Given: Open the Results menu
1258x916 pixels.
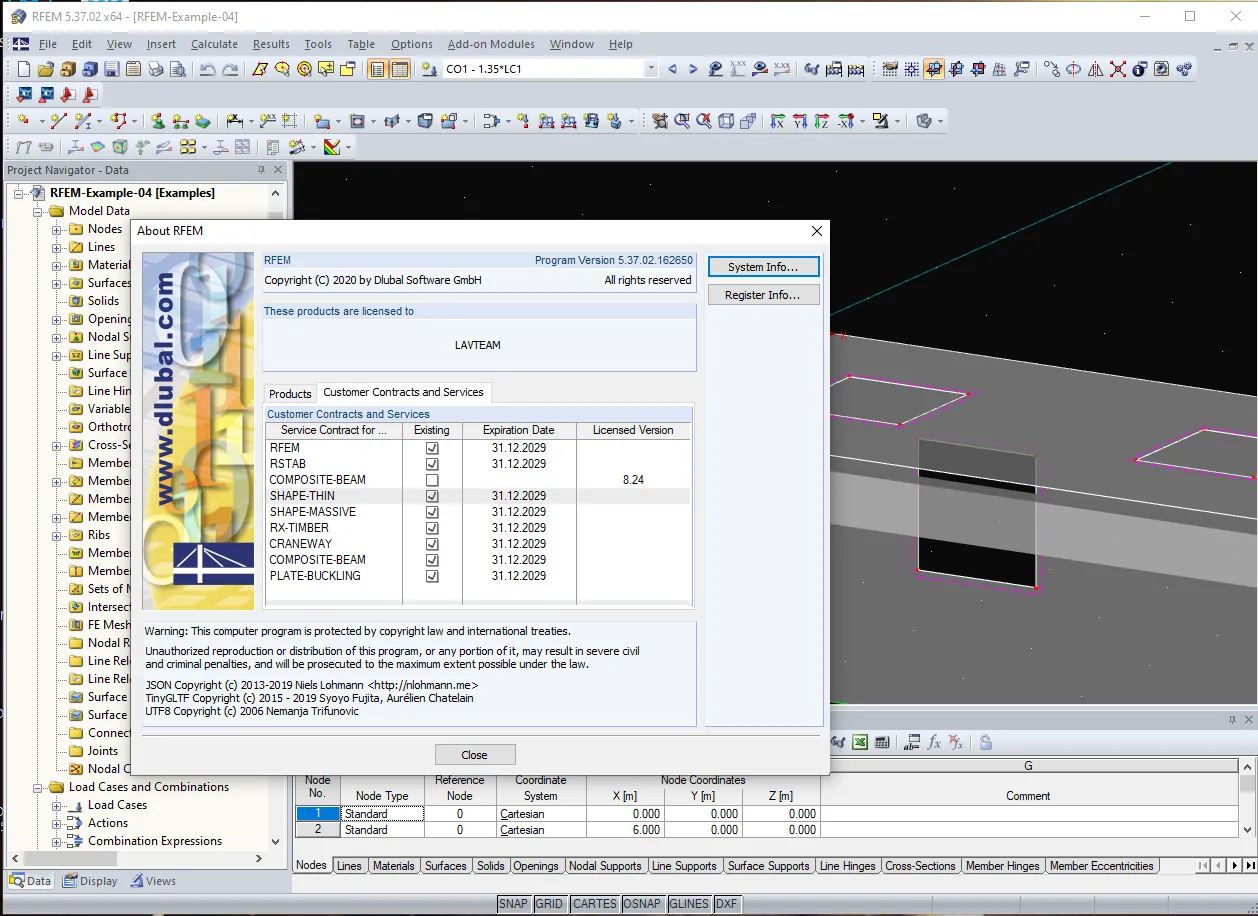Looking at the screenshot, I should [271, 44].
